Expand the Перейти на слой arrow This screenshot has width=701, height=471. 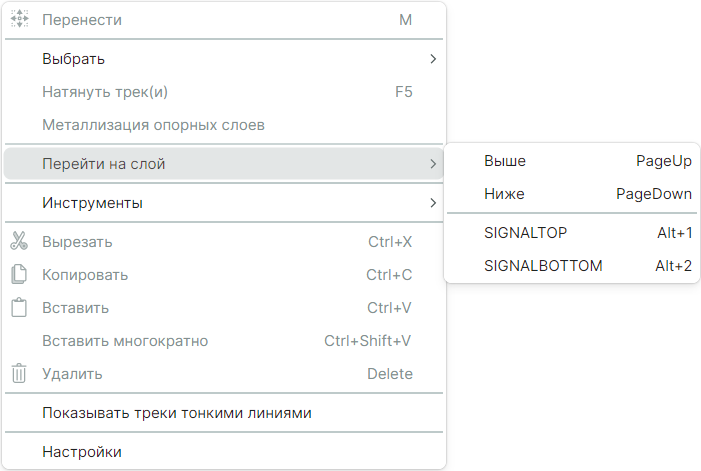[433, 163]
